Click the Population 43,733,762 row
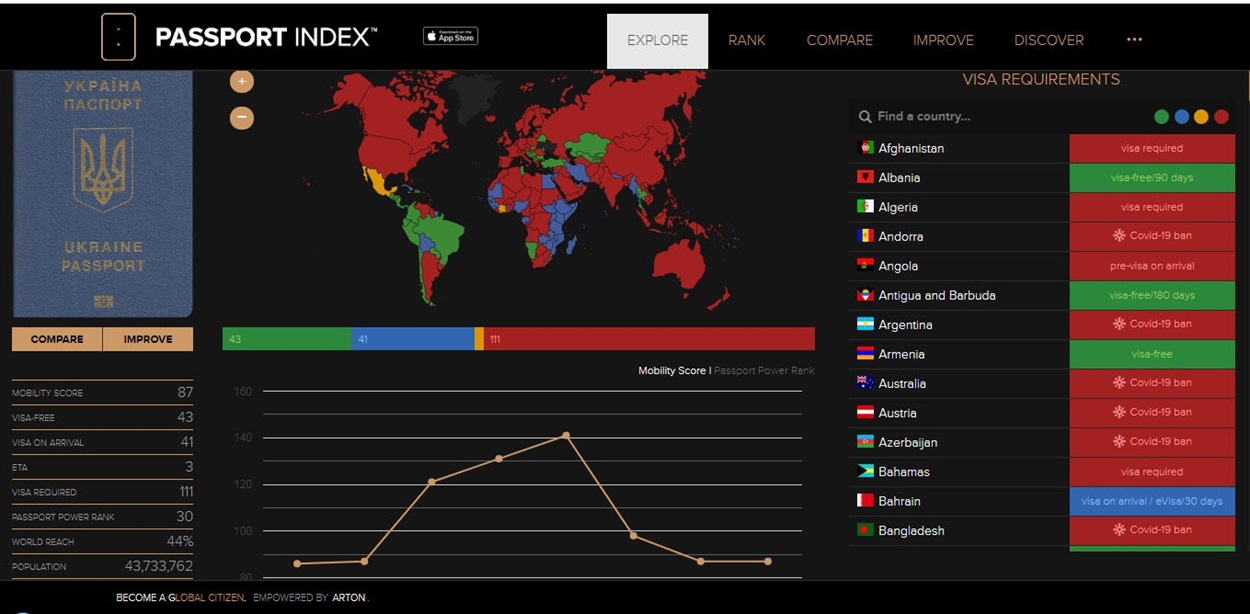Viewport: 1250px width, 614px height. click(103, 566)
